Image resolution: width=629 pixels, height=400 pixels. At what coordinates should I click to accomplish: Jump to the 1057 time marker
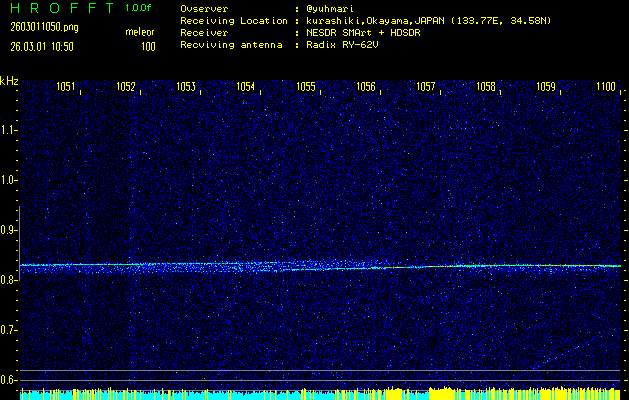click(426, 87)
